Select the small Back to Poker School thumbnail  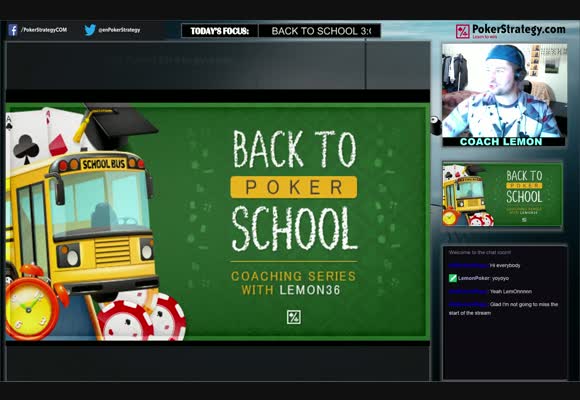pyautogui.click(x=503, y=195)
